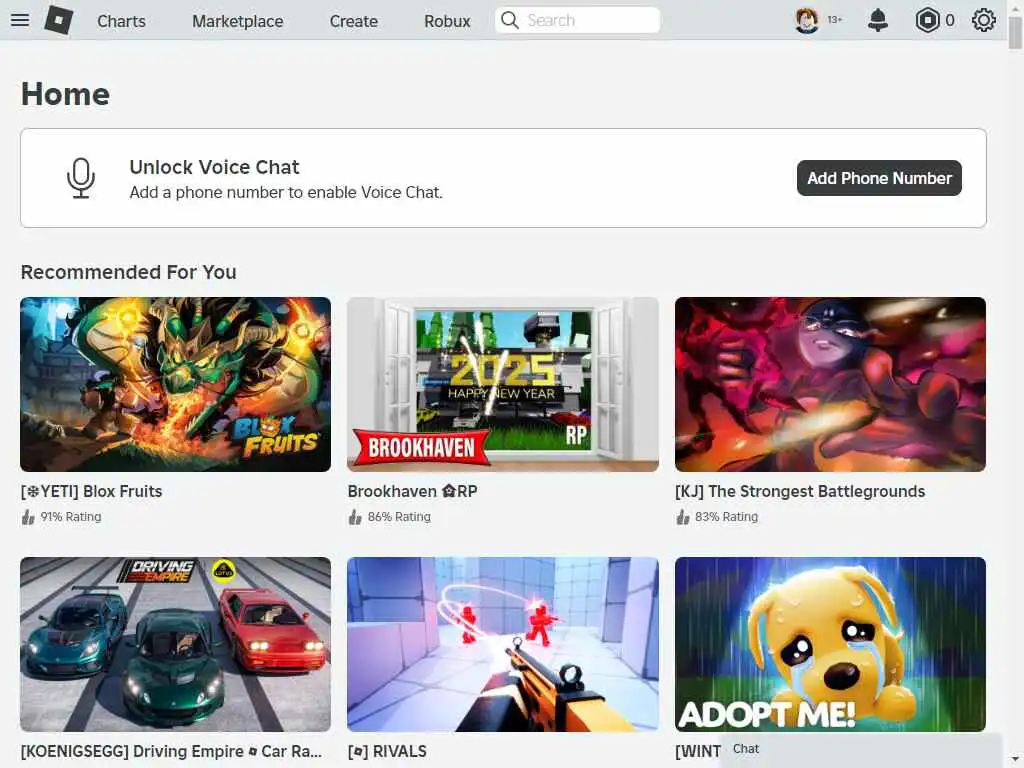Open the Robux tab

pos(447,21)
